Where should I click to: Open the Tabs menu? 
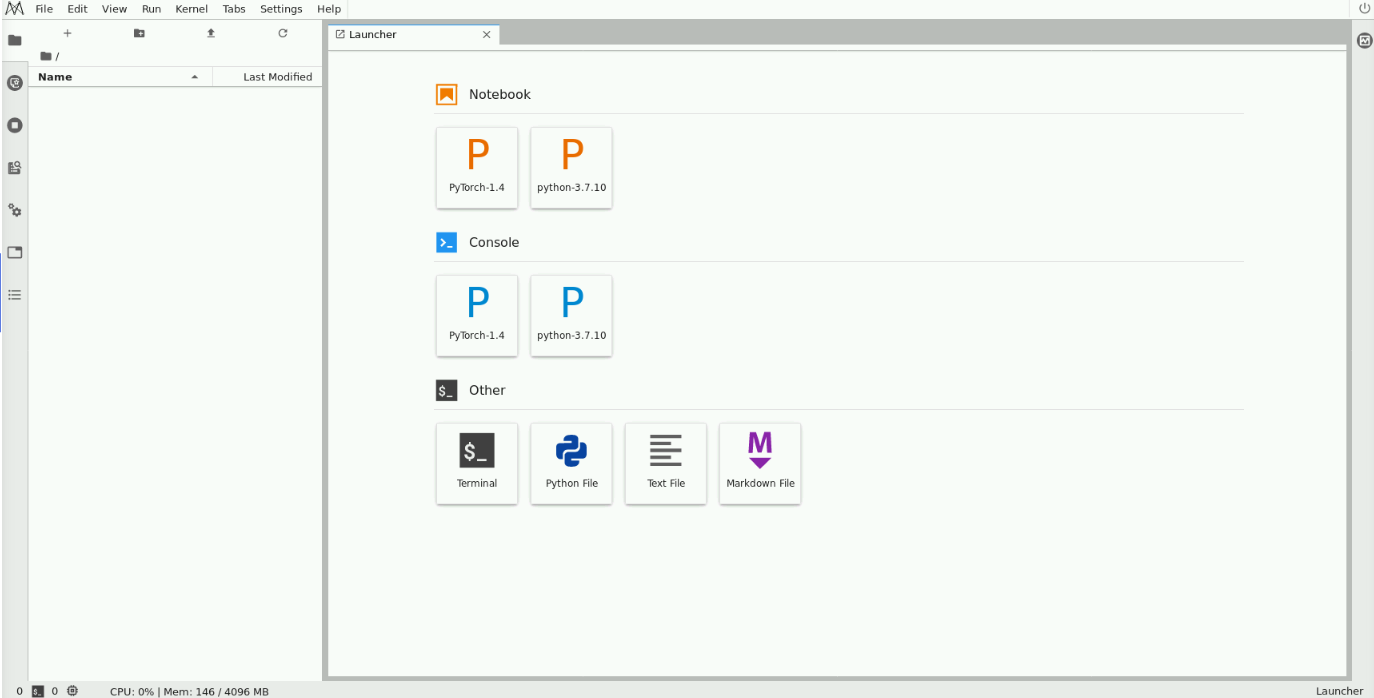tap(234, 9)
